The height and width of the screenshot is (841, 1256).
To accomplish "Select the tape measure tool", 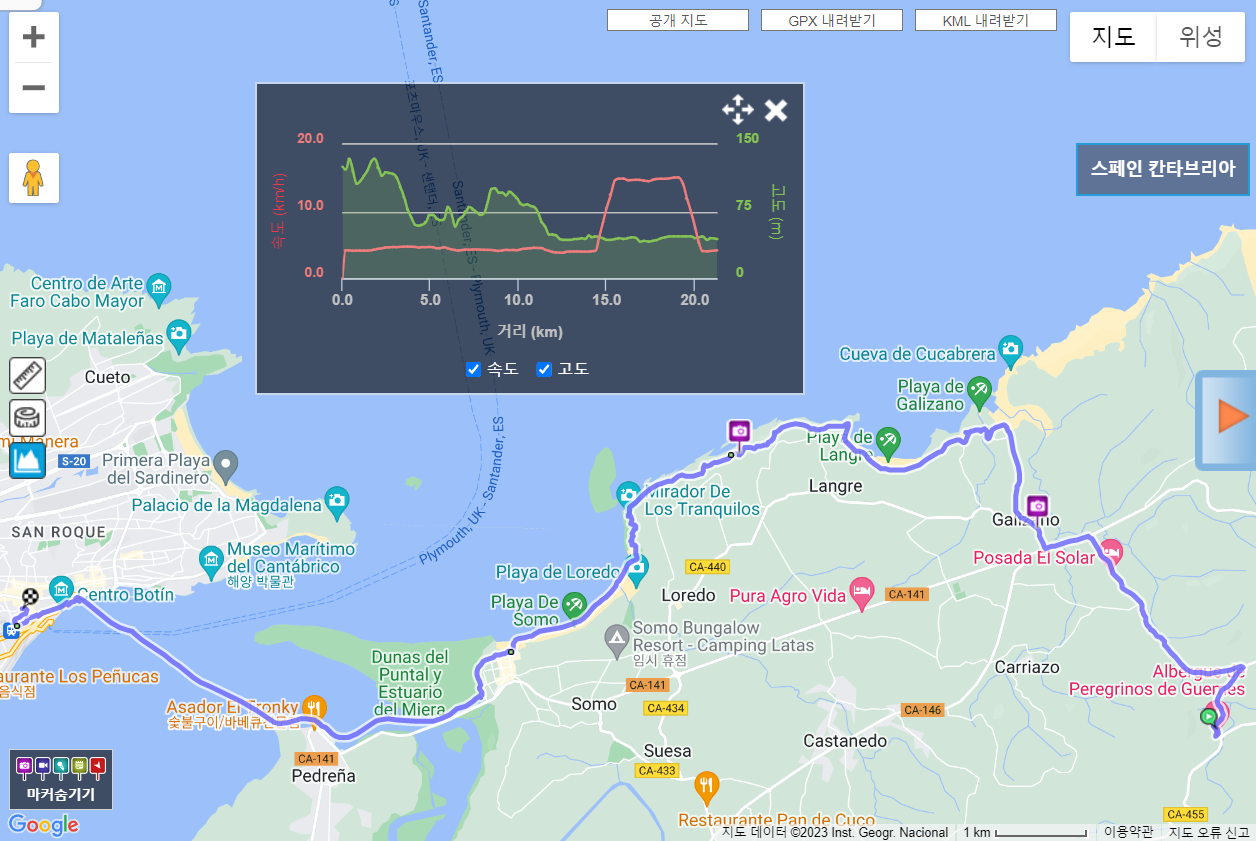I will point(28,418).
